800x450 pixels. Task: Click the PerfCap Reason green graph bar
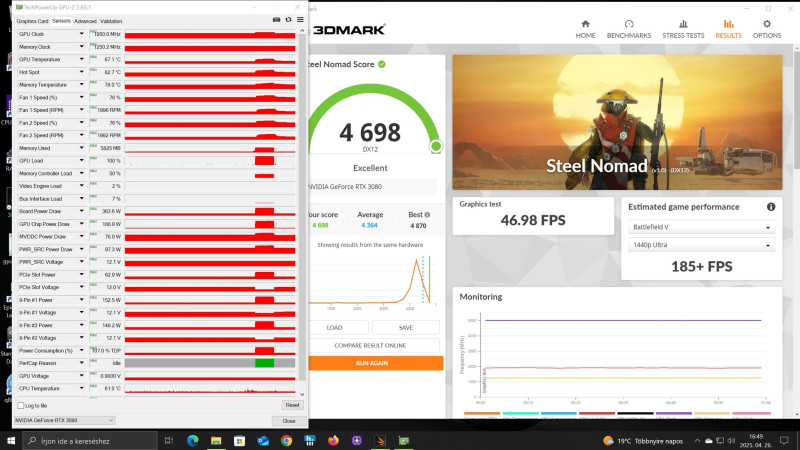click(264, 363)
